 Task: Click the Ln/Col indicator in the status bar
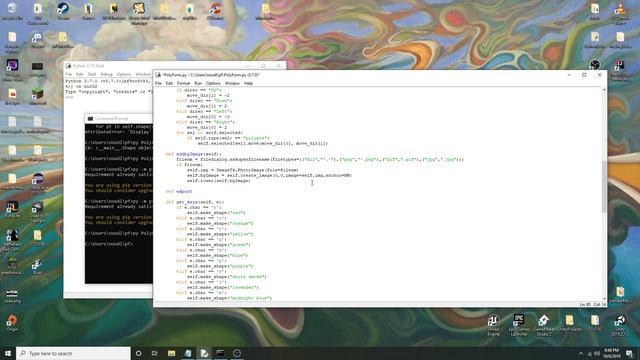(593, 304)
